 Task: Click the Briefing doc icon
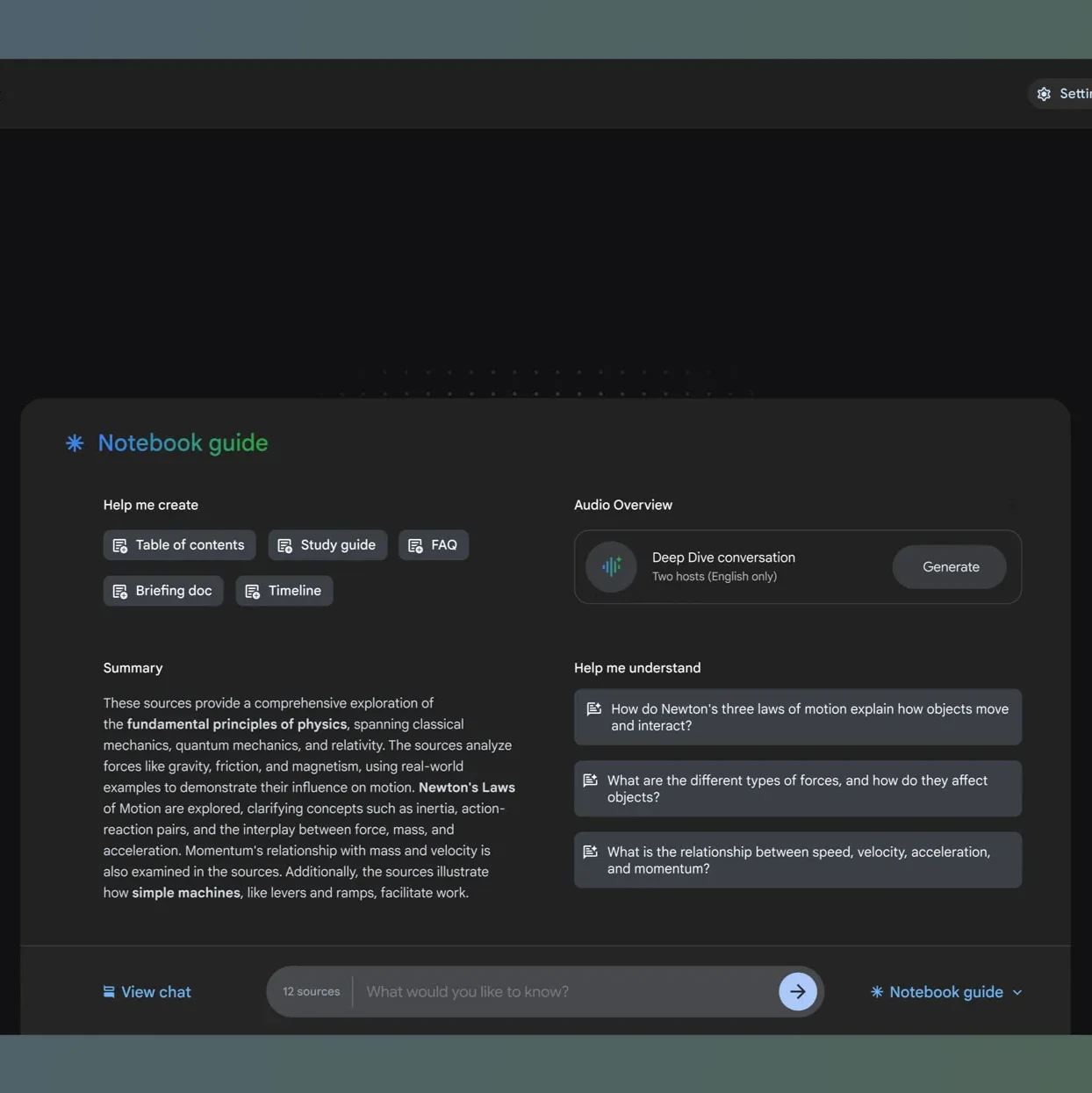point(119,590)
